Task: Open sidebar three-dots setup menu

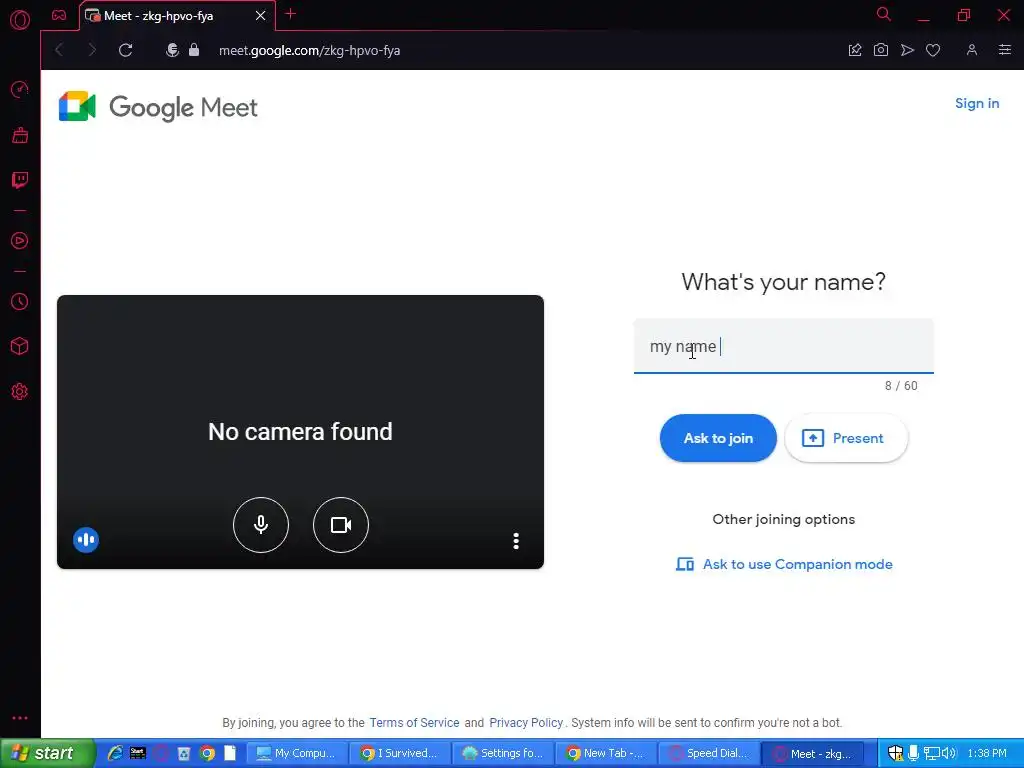Action: point(20,718)
